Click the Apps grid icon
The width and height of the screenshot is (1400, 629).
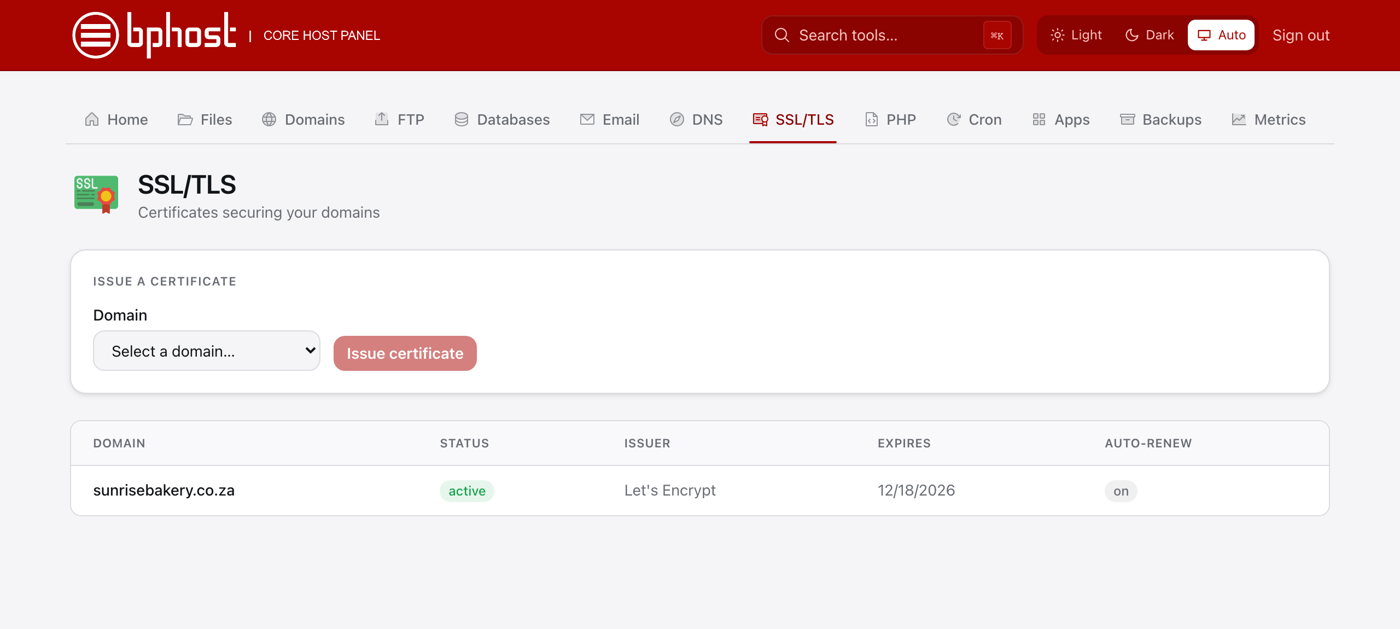tap(1039, 119)
